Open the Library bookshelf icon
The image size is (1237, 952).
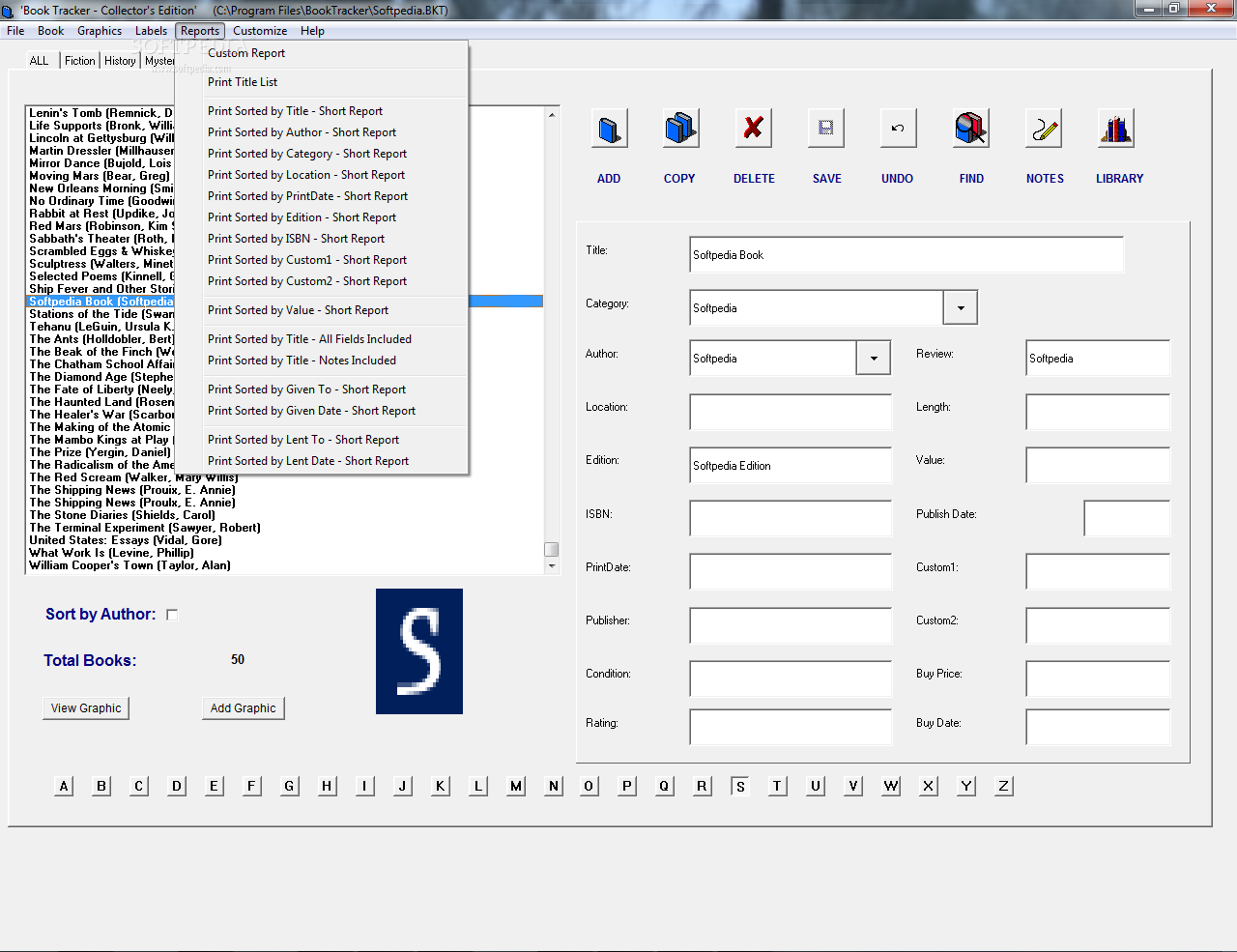click(x=1116, y=129)
